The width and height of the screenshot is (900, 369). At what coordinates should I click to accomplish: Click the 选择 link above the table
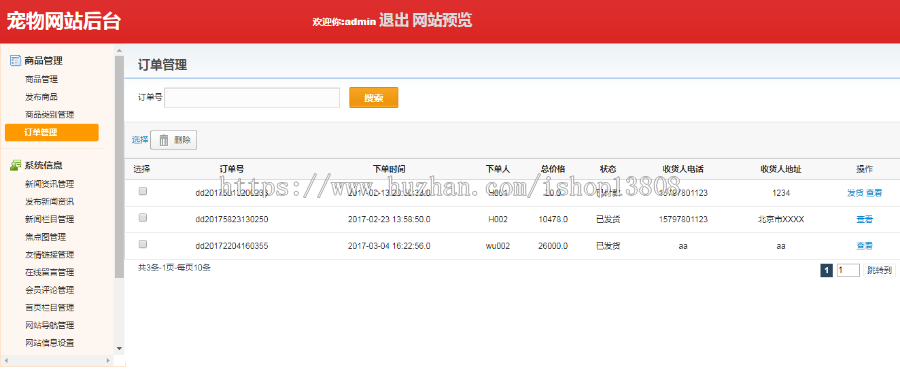(140, 140)
